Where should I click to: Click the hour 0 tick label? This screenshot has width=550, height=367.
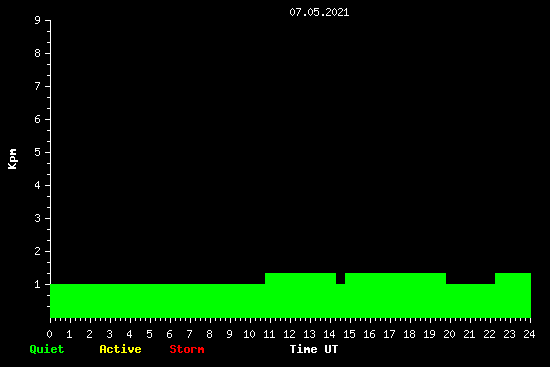[49, 334]
